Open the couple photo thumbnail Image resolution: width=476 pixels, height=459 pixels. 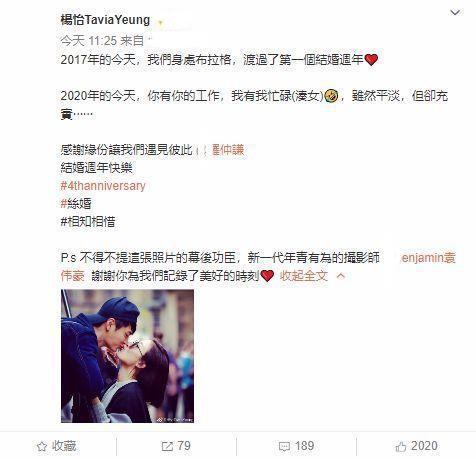point(127,356)
